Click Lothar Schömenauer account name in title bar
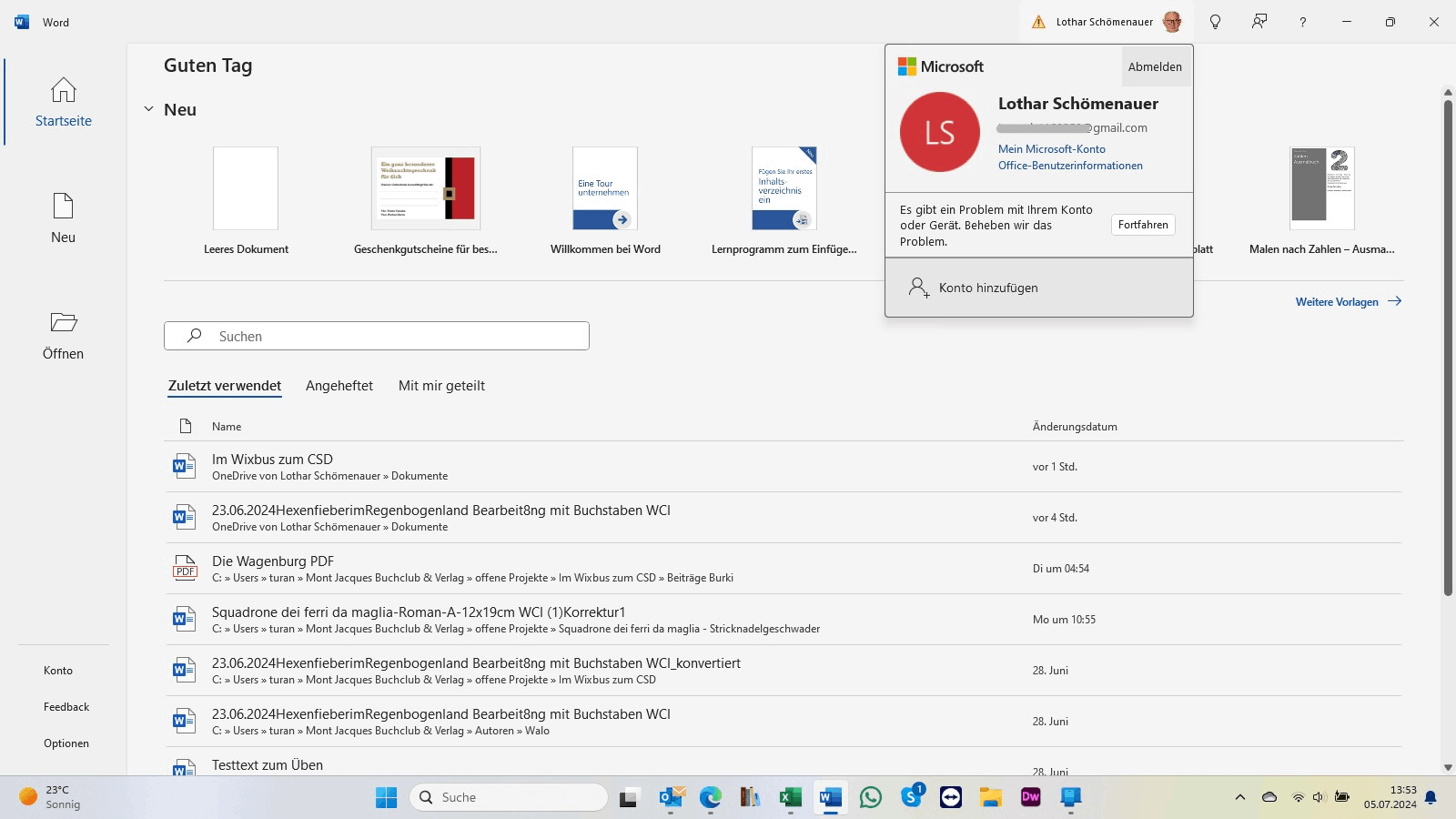Image resolution: width=1456 pixels, height=819 pixels. (1105, 22)
